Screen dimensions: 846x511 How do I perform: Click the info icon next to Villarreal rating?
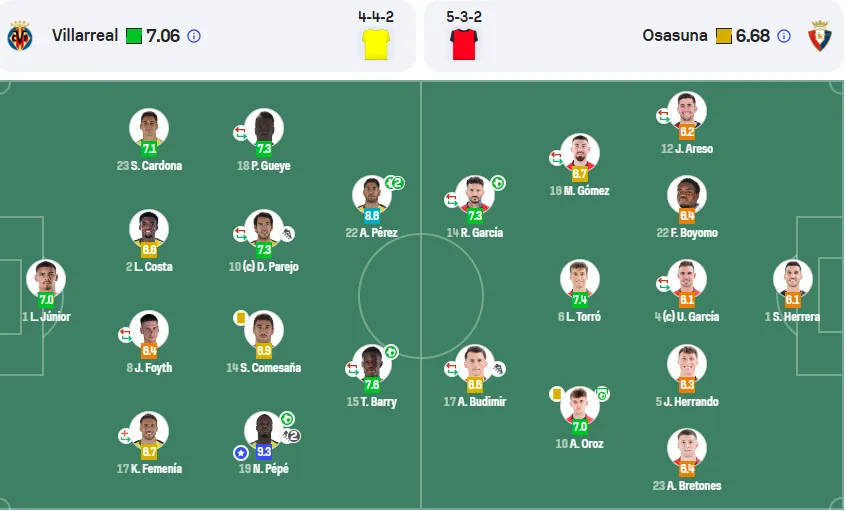(x=194, y=36)
